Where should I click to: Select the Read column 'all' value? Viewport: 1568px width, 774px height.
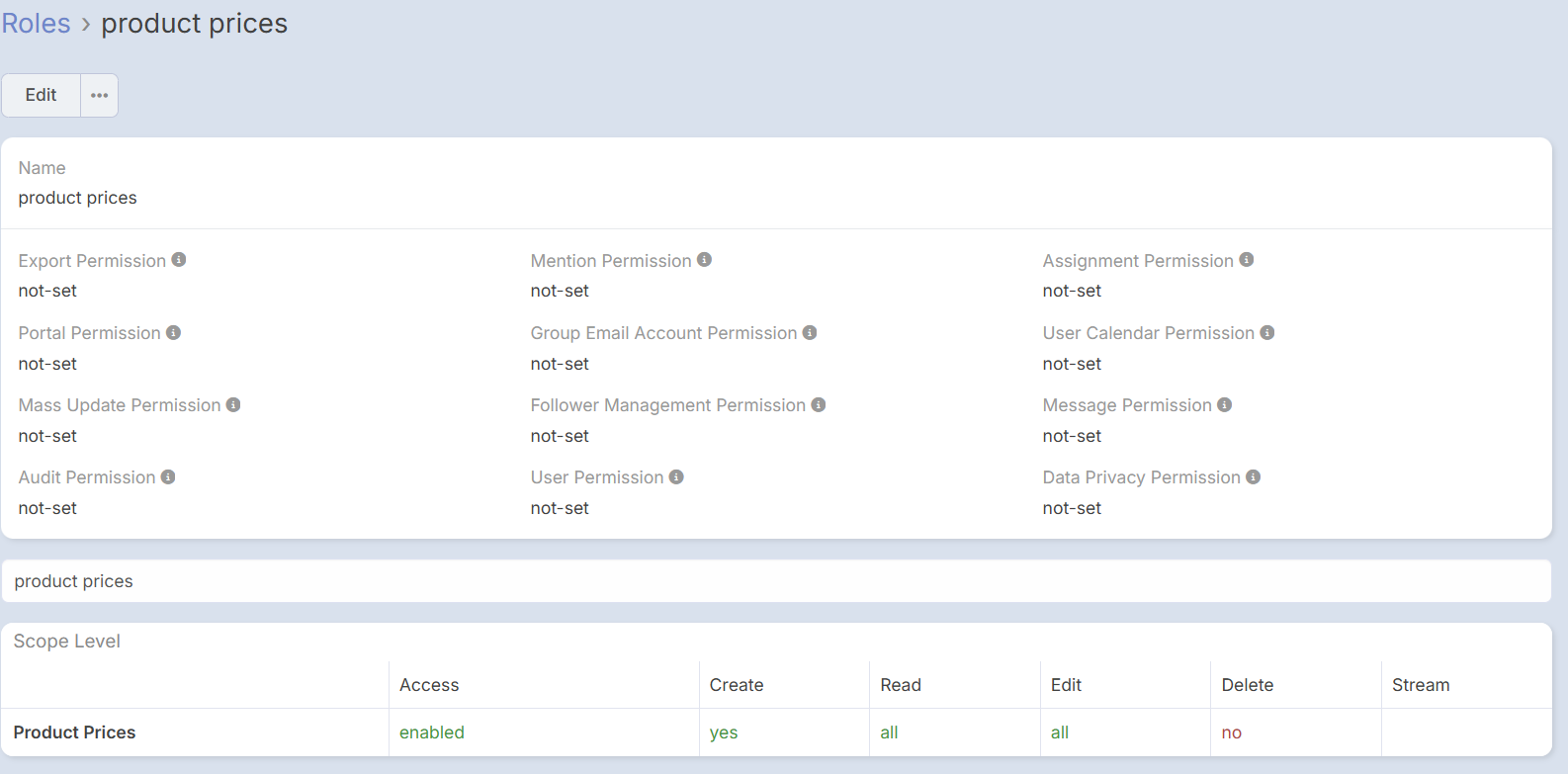[889, 732]
